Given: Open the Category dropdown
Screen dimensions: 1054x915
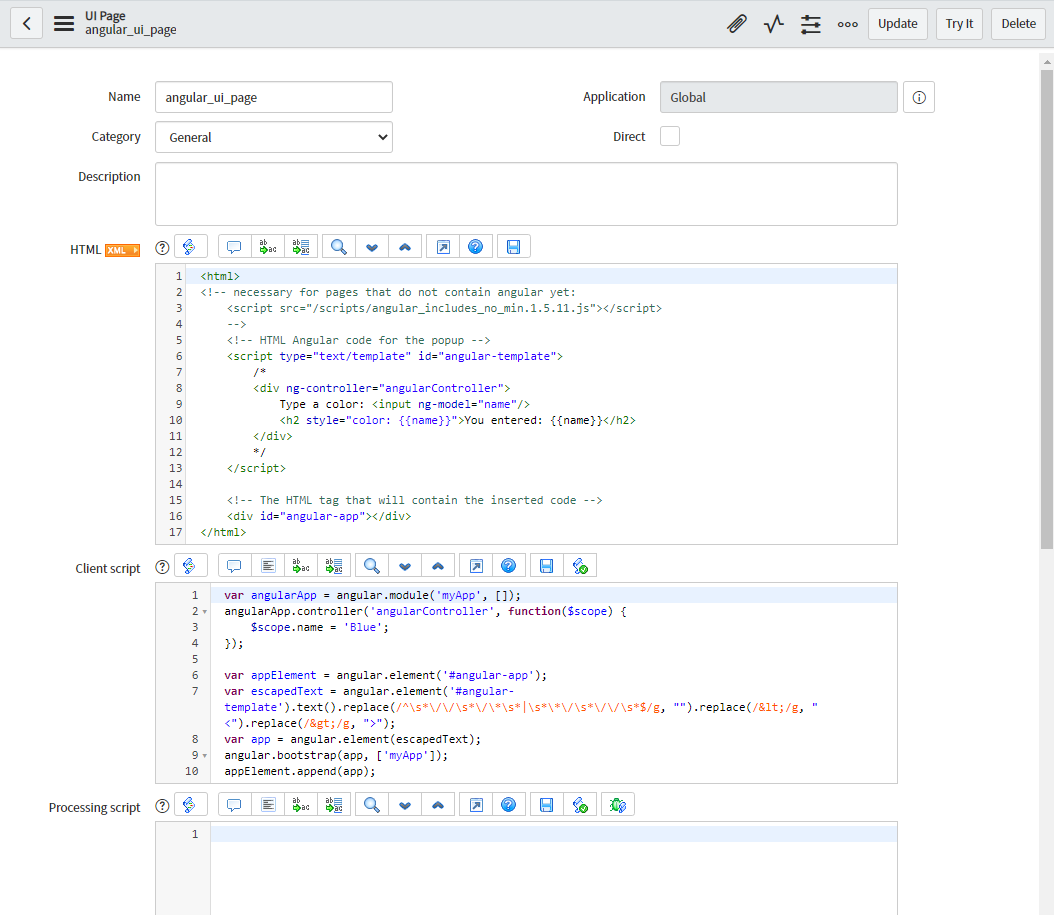Looking at the screenshot, I should click(273, 137).
